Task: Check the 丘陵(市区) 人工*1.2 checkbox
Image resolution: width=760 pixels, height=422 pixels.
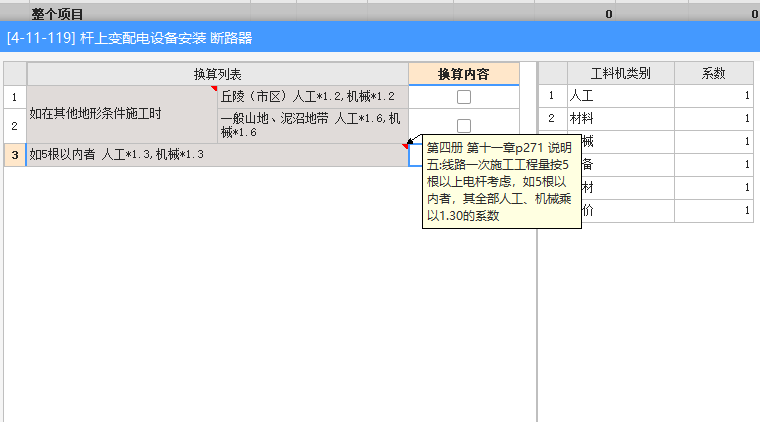Action: tap(464, 97)
